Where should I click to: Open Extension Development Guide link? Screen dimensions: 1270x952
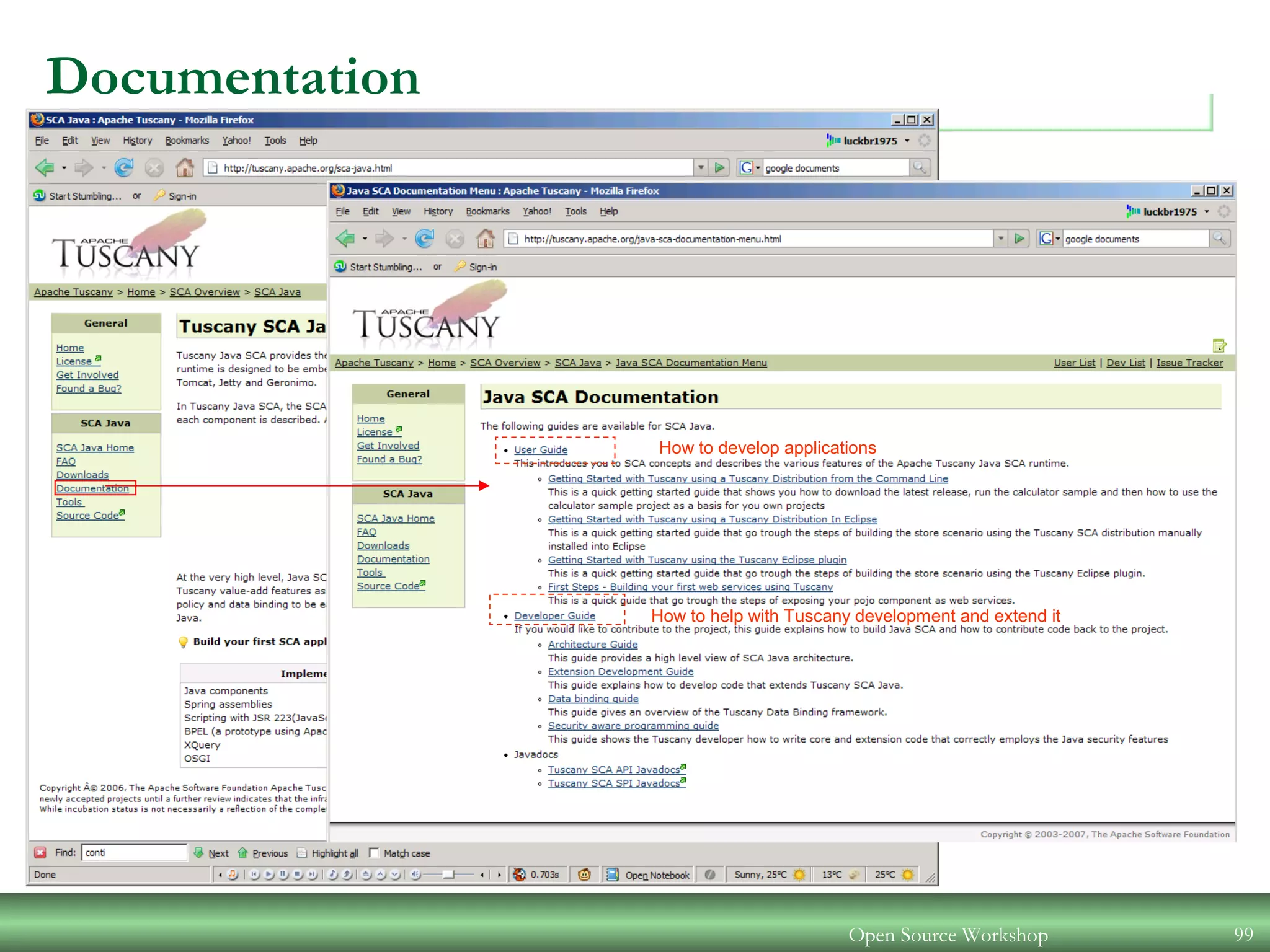click(x=620, y=671)
